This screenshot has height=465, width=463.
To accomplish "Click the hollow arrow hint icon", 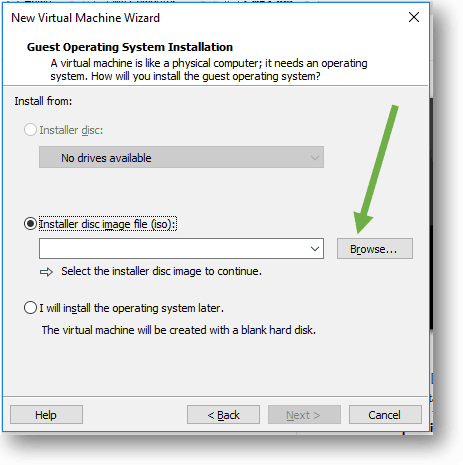I will pos(46,272).
